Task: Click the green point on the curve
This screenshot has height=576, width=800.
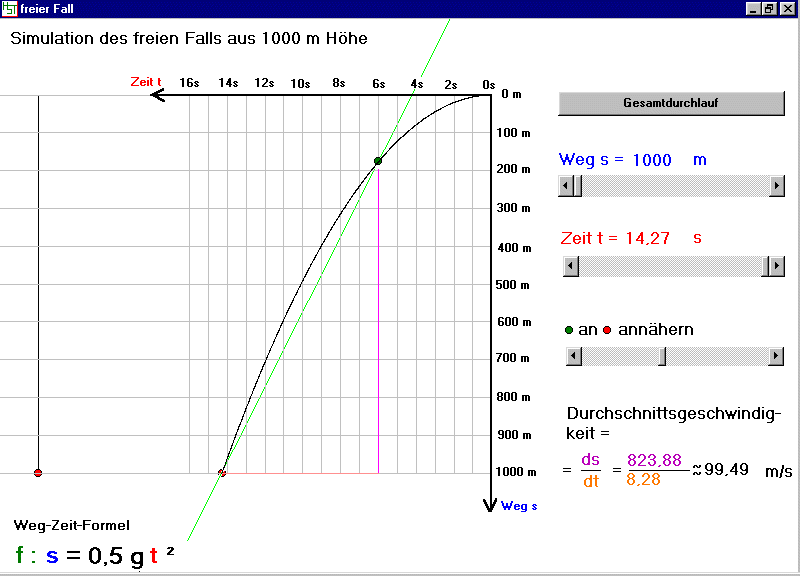Action: (x=378, y=161)
